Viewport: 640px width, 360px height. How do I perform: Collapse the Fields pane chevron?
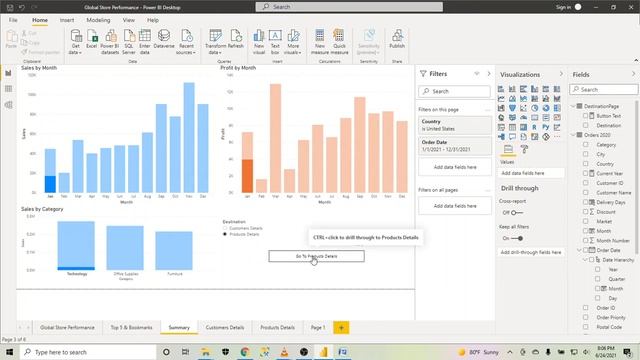633,74
